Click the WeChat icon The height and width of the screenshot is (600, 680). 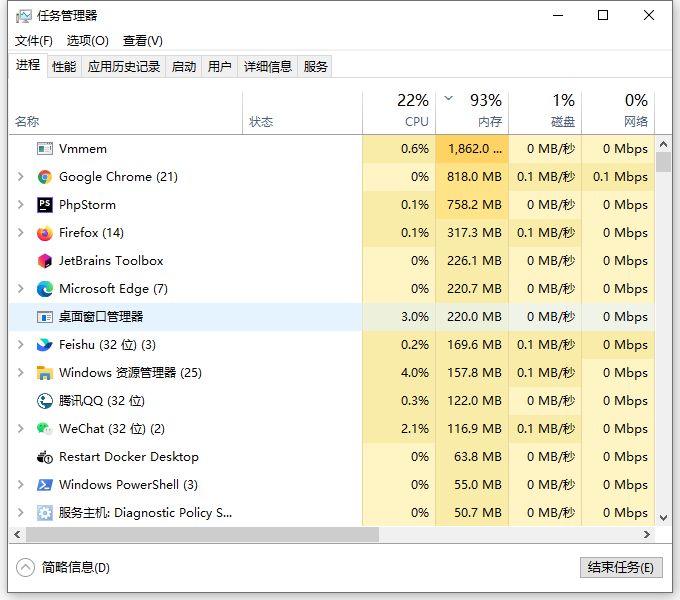[x=45, y=429]
